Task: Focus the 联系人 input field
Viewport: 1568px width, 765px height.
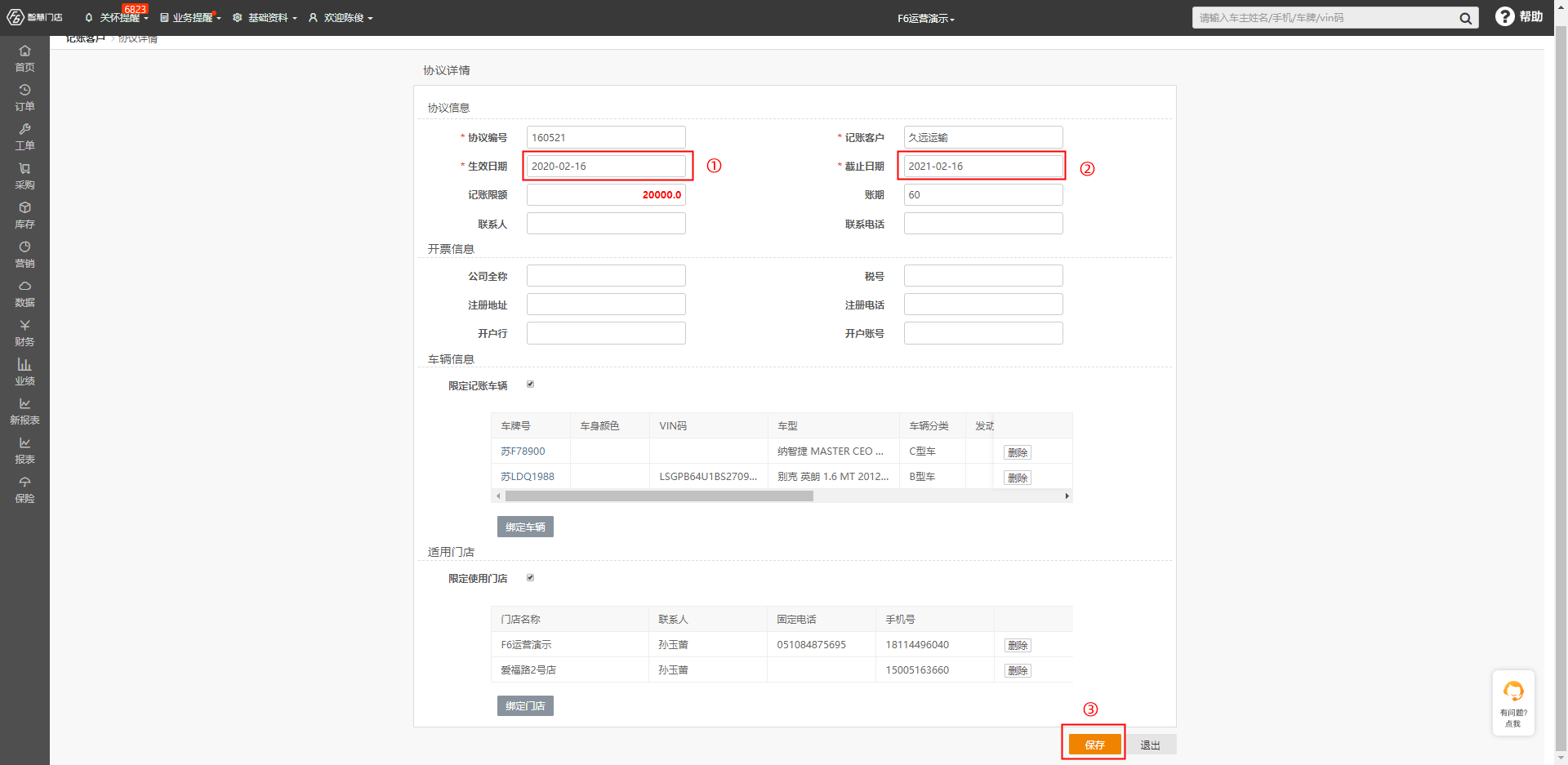Action: 606,224
